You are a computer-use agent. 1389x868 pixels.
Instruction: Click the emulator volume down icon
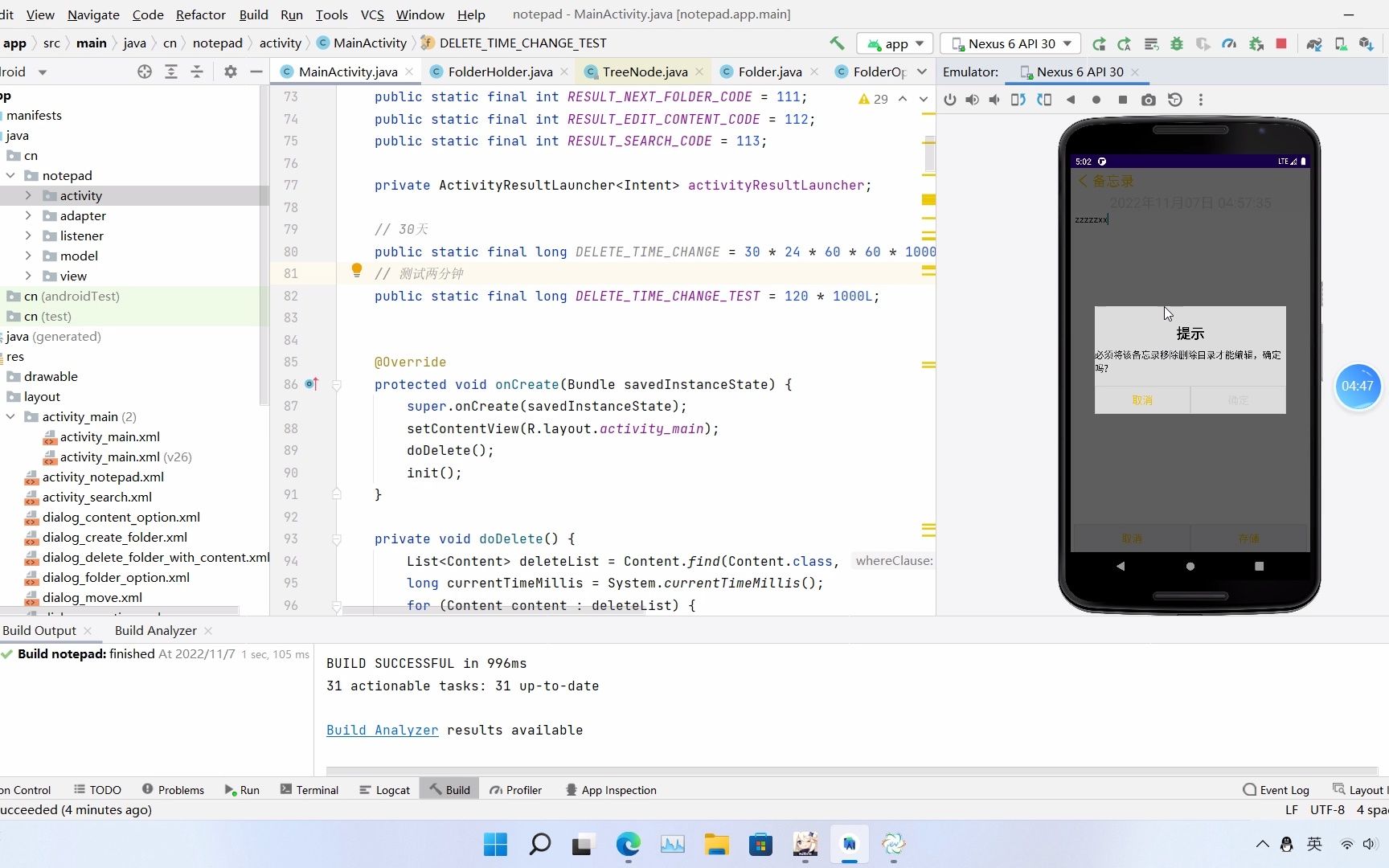point(994,100)
